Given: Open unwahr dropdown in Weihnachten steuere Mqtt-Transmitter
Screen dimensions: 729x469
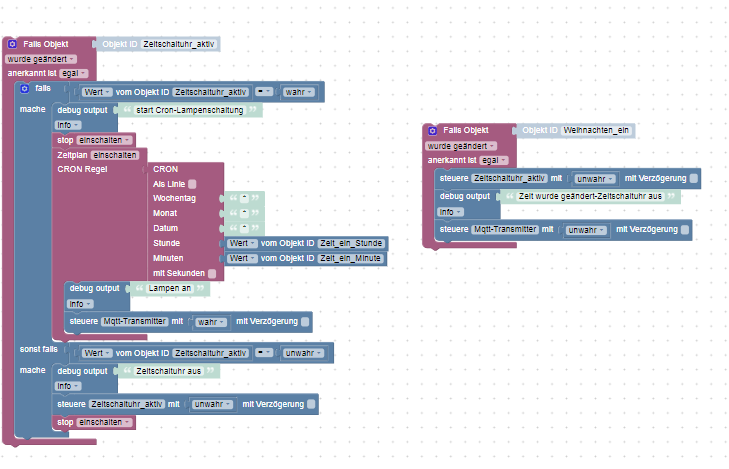Looking at the screenshot, I should click(586, 230).
